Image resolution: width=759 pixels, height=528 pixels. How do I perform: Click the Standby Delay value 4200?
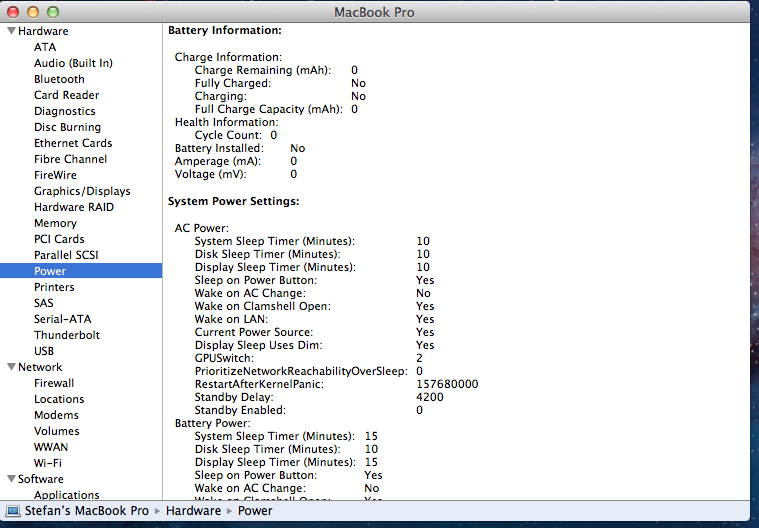click(x=430, y=397)
